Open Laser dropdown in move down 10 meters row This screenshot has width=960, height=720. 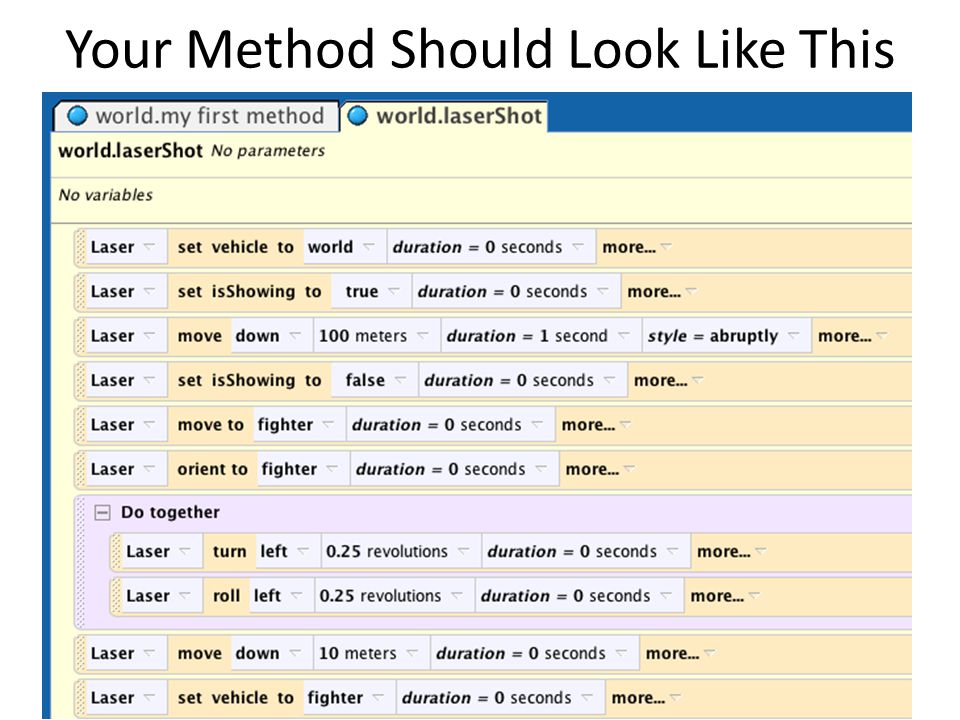(x=126, y=653)
